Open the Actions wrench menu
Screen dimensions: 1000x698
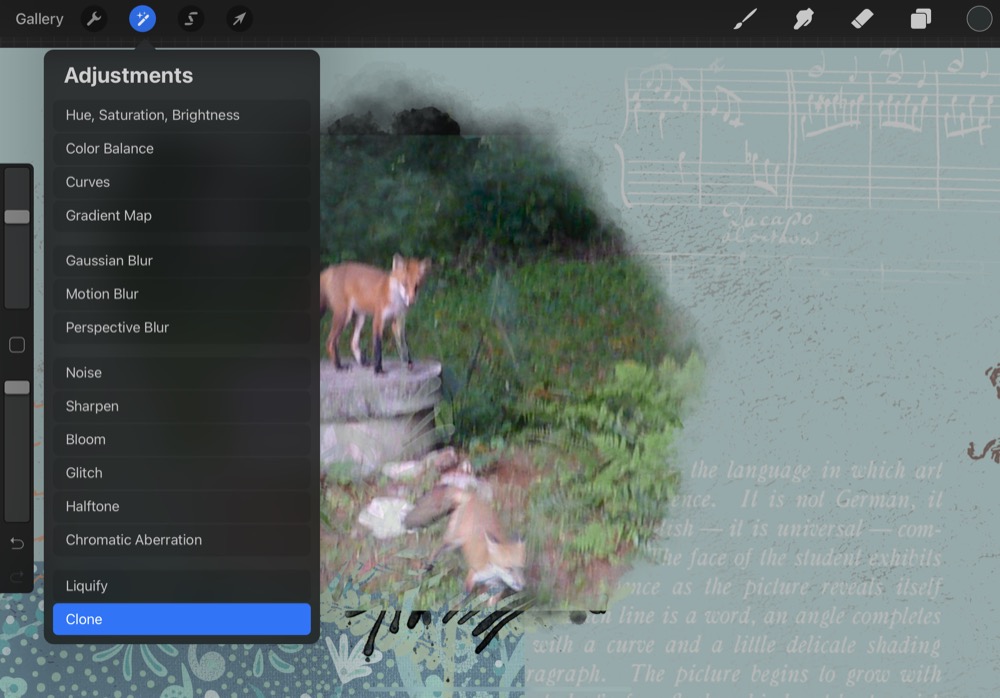(x=94, y=19)
